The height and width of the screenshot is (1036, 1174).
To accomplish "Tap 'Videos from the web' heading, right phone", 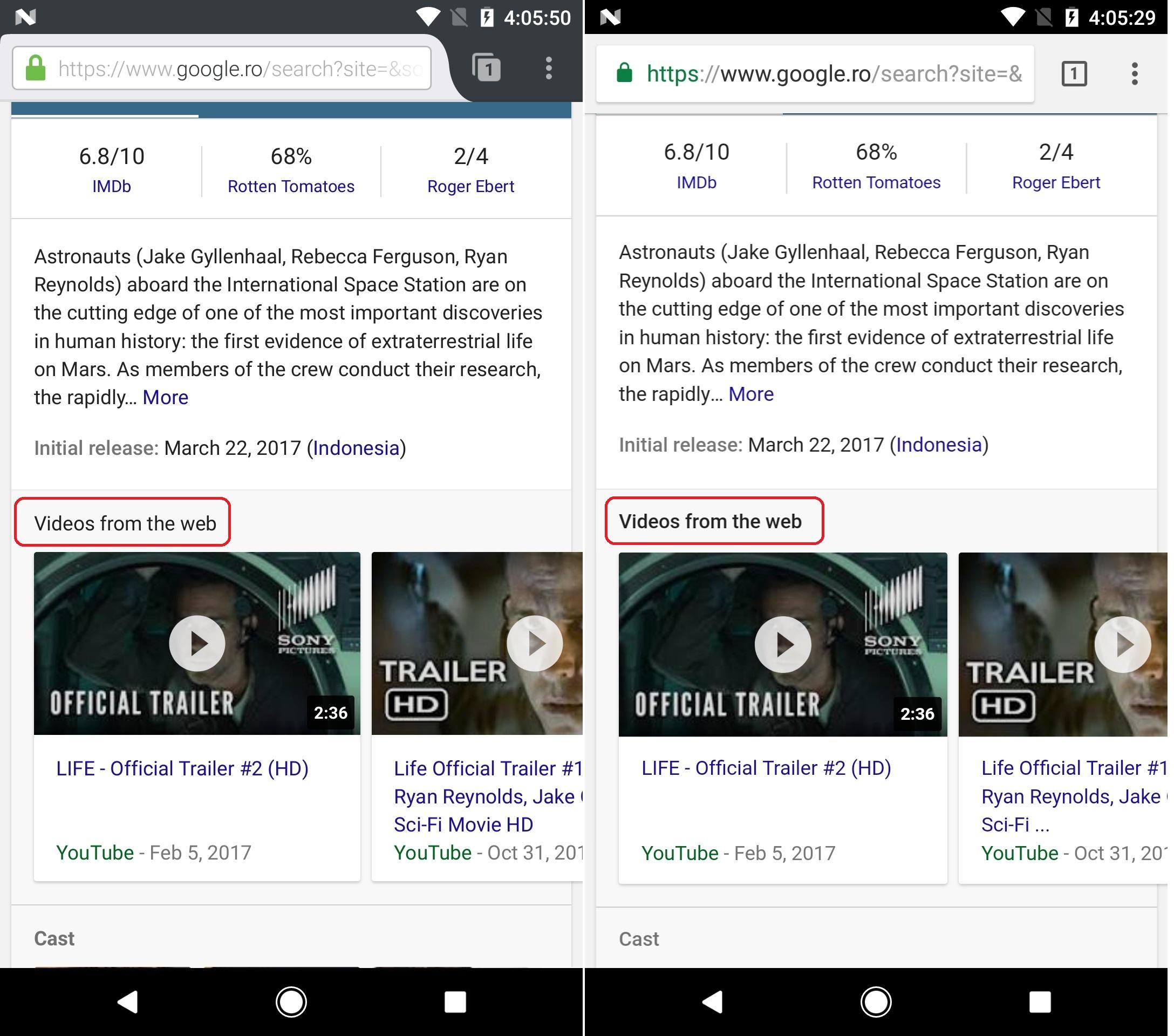I will coord(710,521).
